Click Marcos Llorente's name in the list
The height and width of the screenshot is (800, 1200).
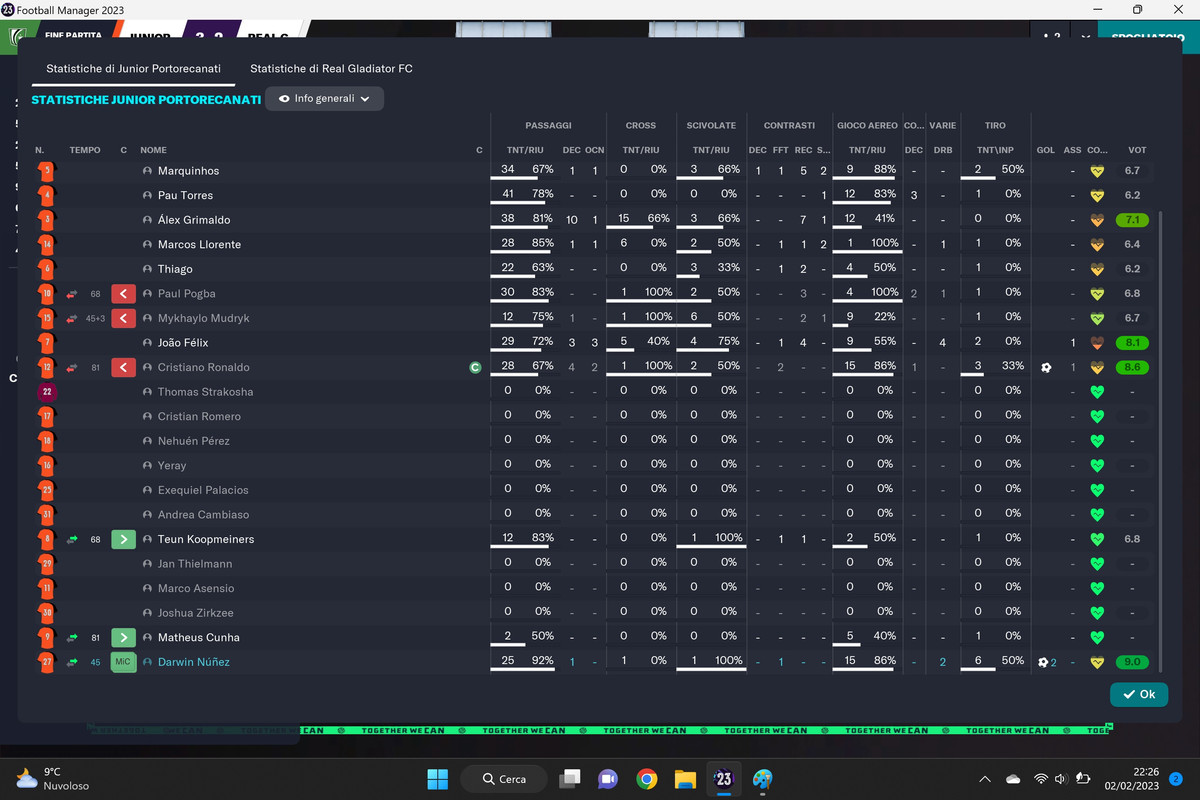tap(199, 245)
